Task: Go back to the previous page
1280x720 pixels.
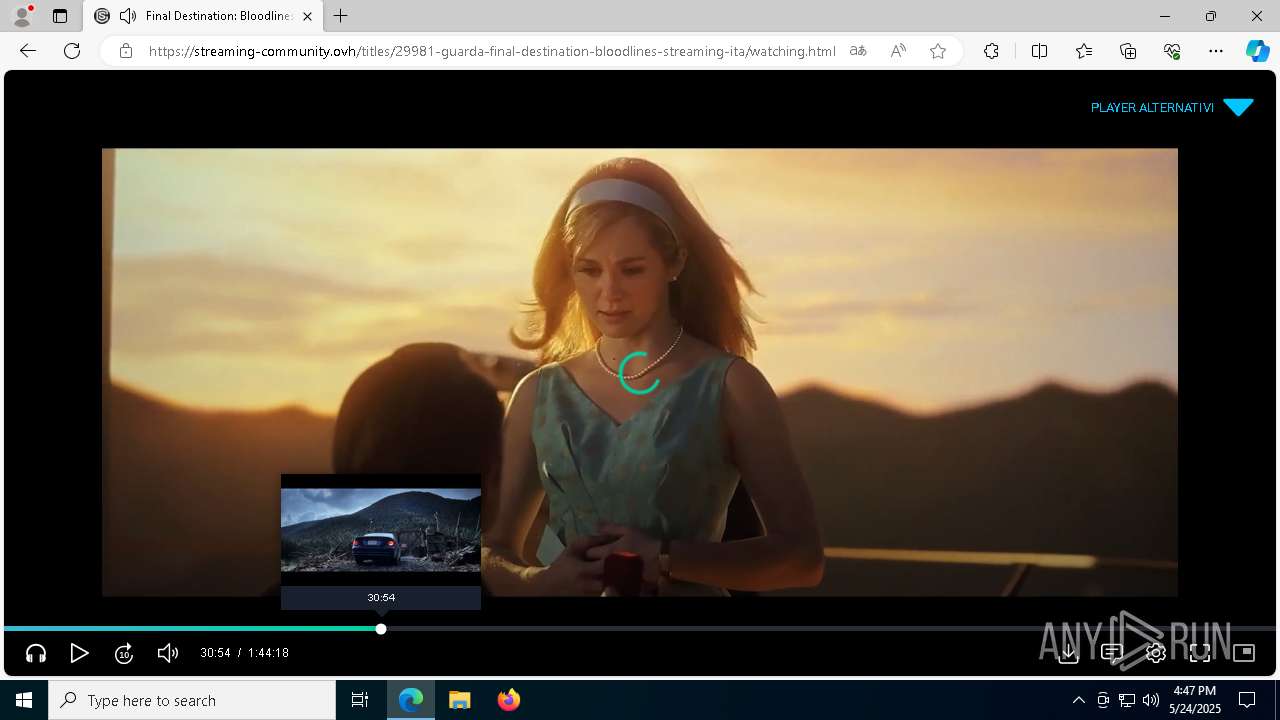Action: click(28, 51)
